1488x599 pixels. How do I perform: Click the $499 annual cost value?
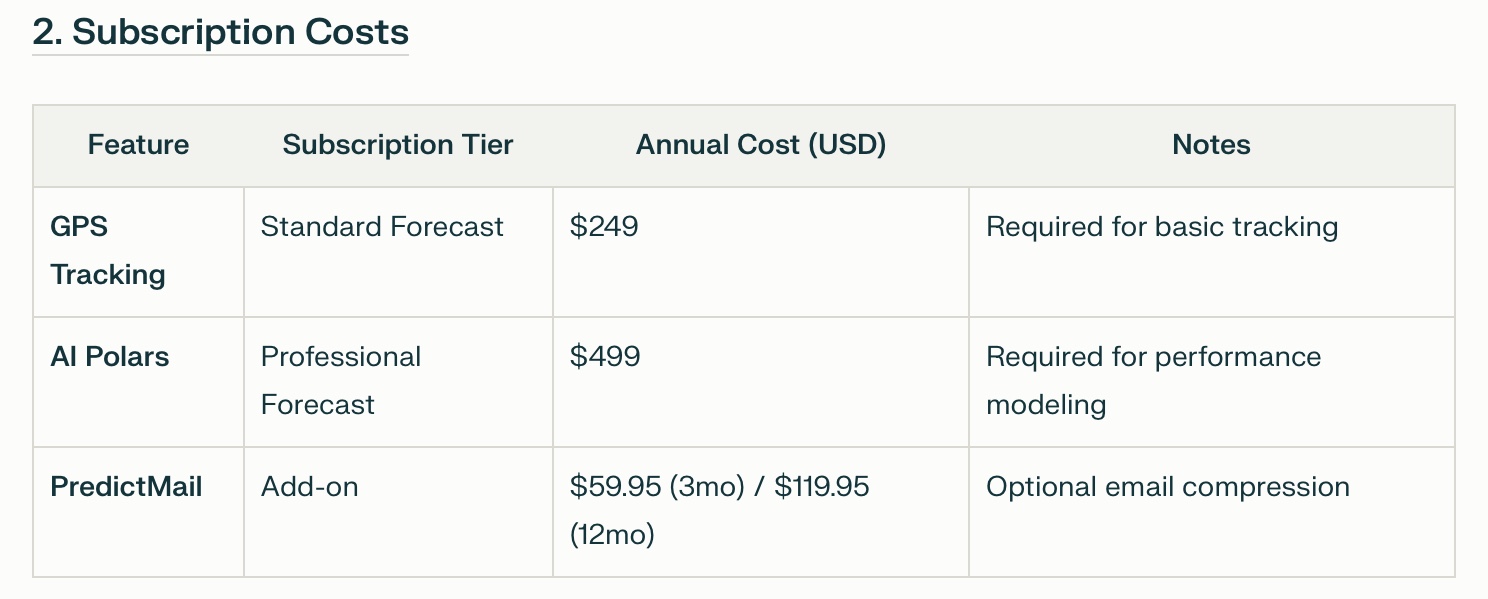(x=605, y=357)
